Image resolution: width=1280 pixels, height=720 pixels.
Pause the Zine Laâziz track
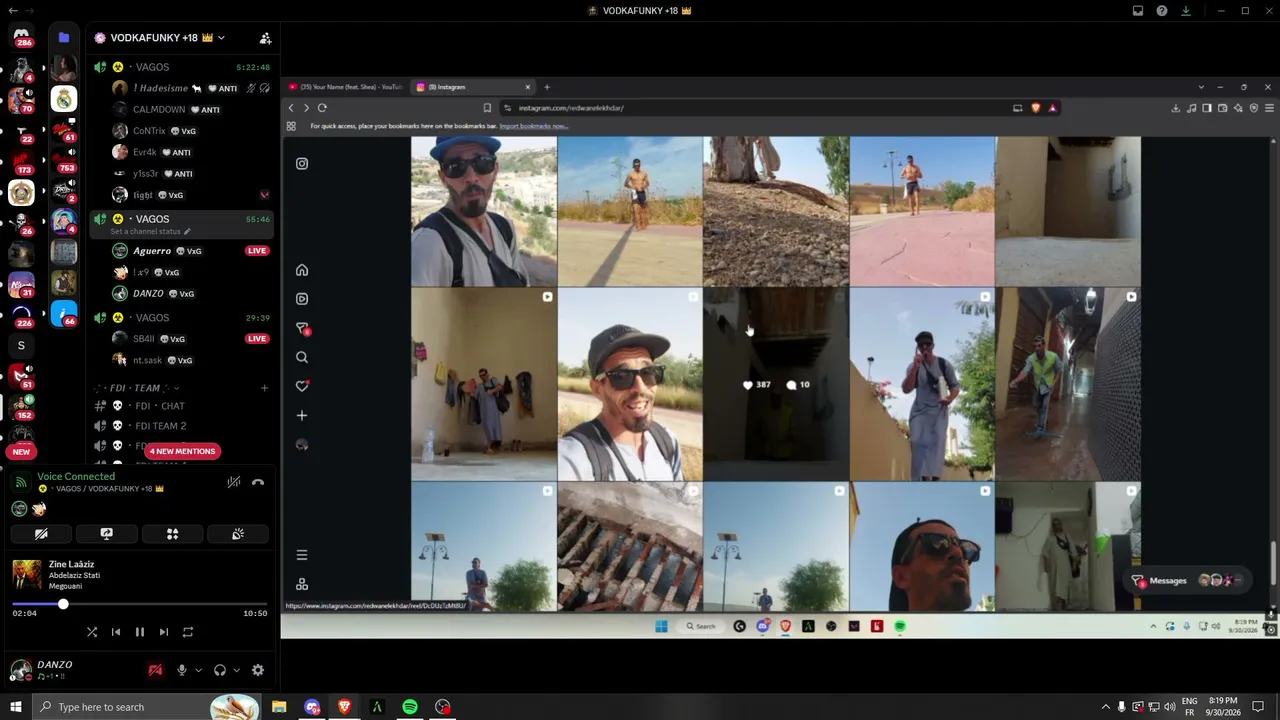pos(140,632)
